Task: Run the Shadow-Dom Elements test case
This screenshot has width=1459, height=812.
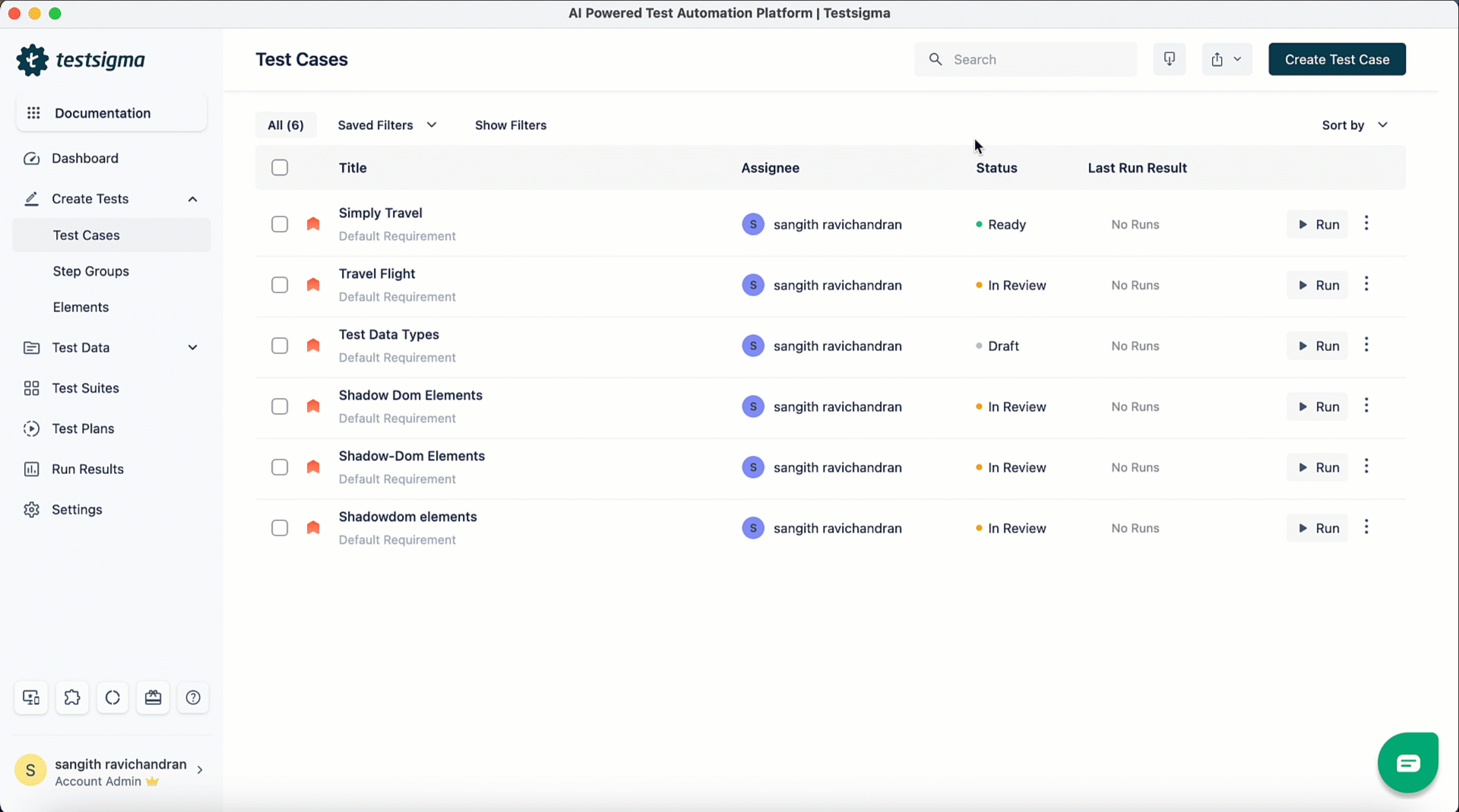Action: tap(1318, 467)
